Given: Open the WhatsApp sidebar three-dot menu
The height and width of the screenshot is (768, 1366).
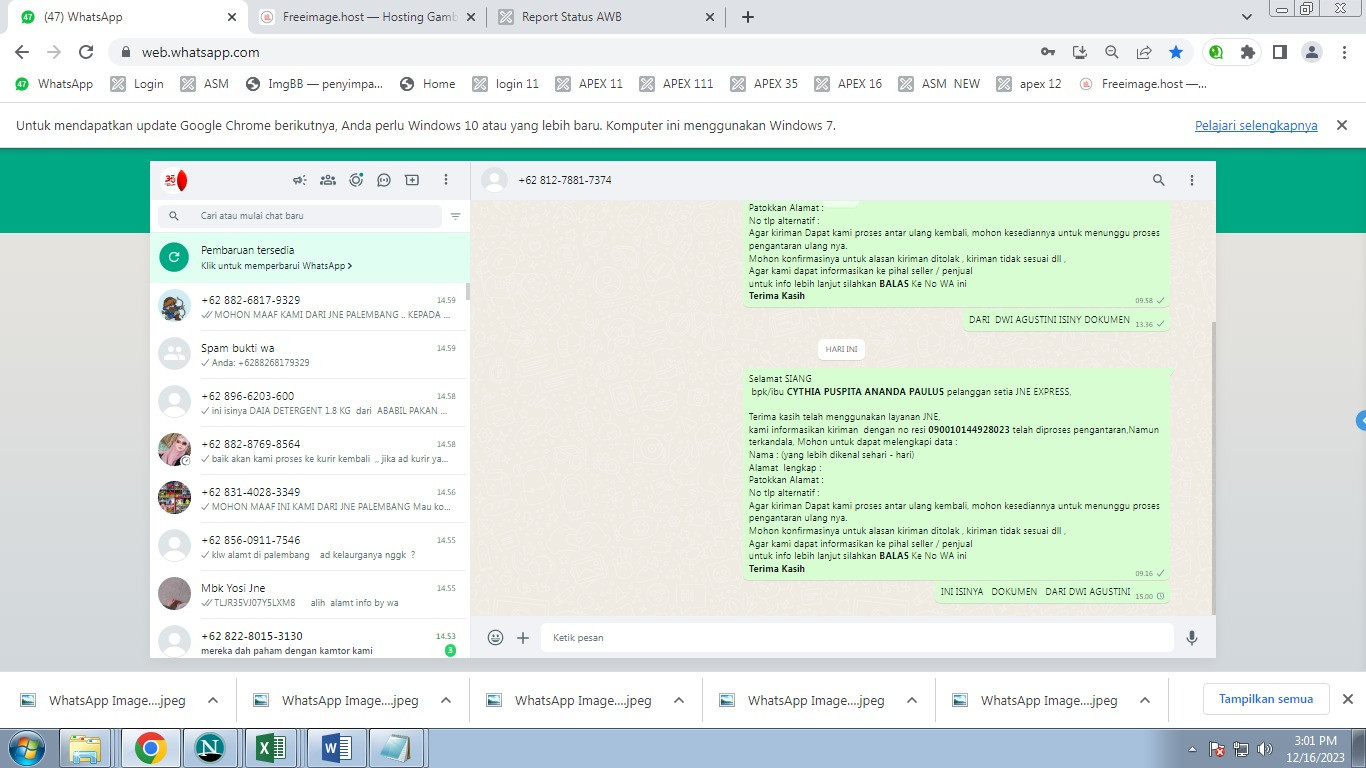Looking at the screenshot, I should (x=446, y=180).
